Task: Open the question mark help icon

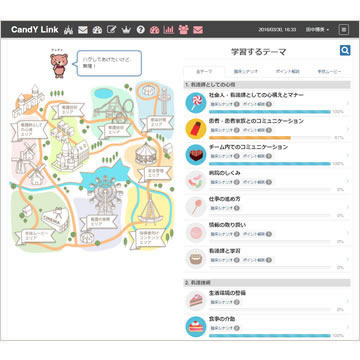Action: (141, 30)
